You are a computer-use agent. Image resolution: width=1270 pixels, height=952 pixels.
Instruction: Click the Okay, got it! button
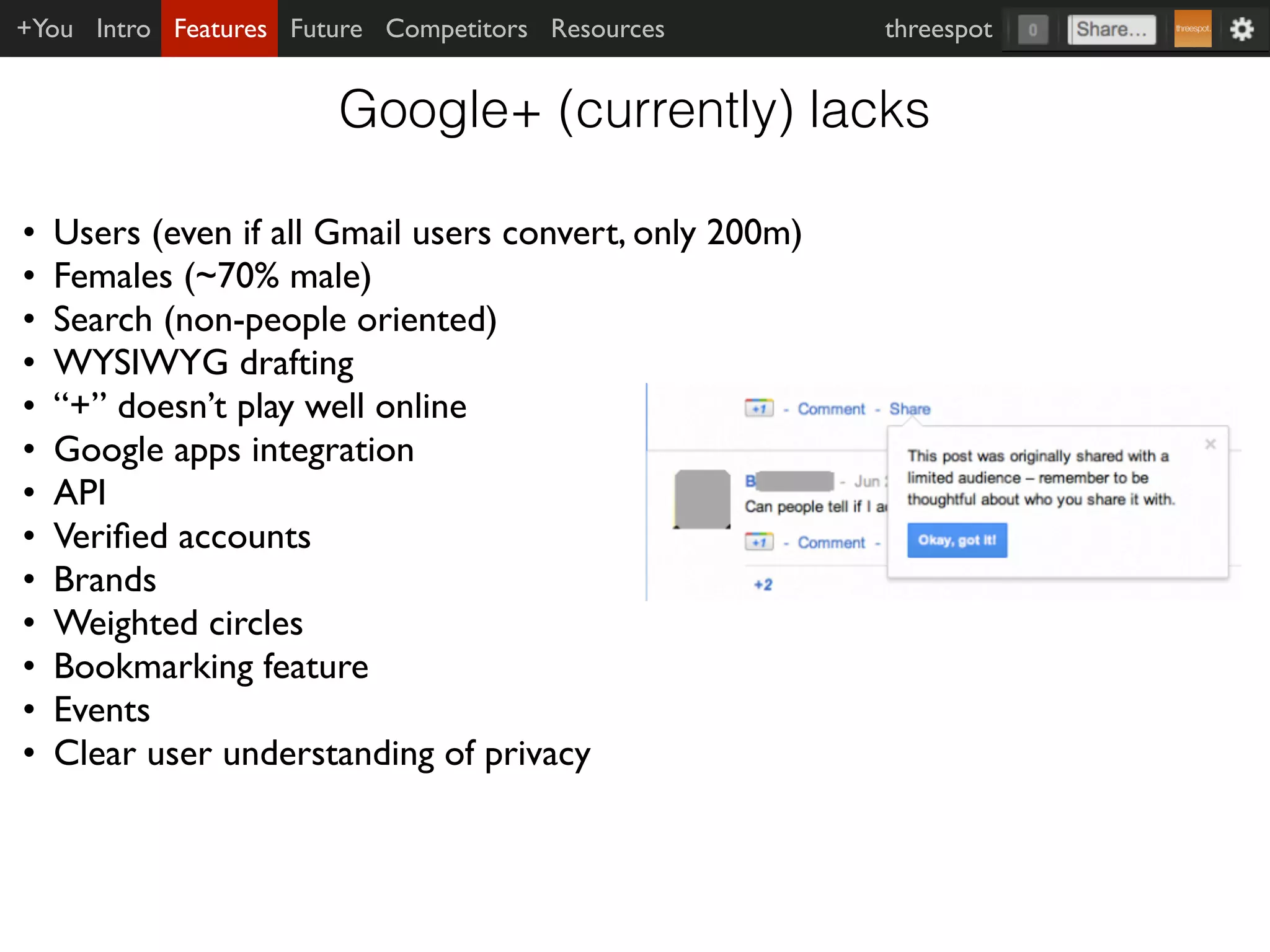pyautogui.click(x=957, y=540)
